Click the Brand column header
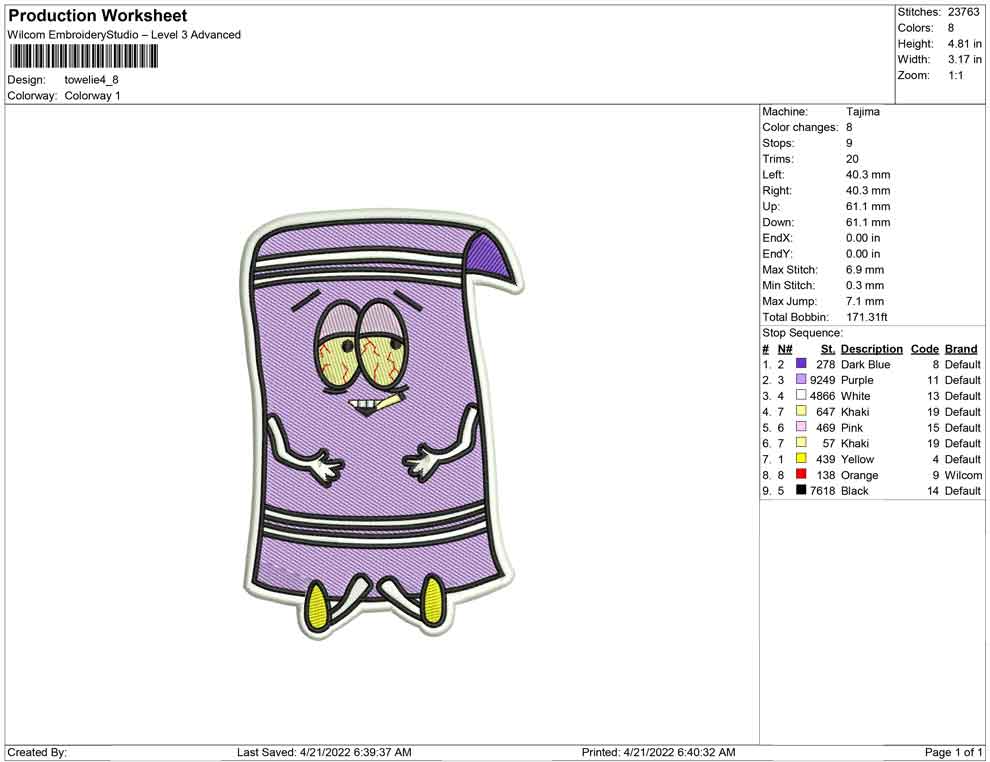The image size is (990, 762). 961,349
